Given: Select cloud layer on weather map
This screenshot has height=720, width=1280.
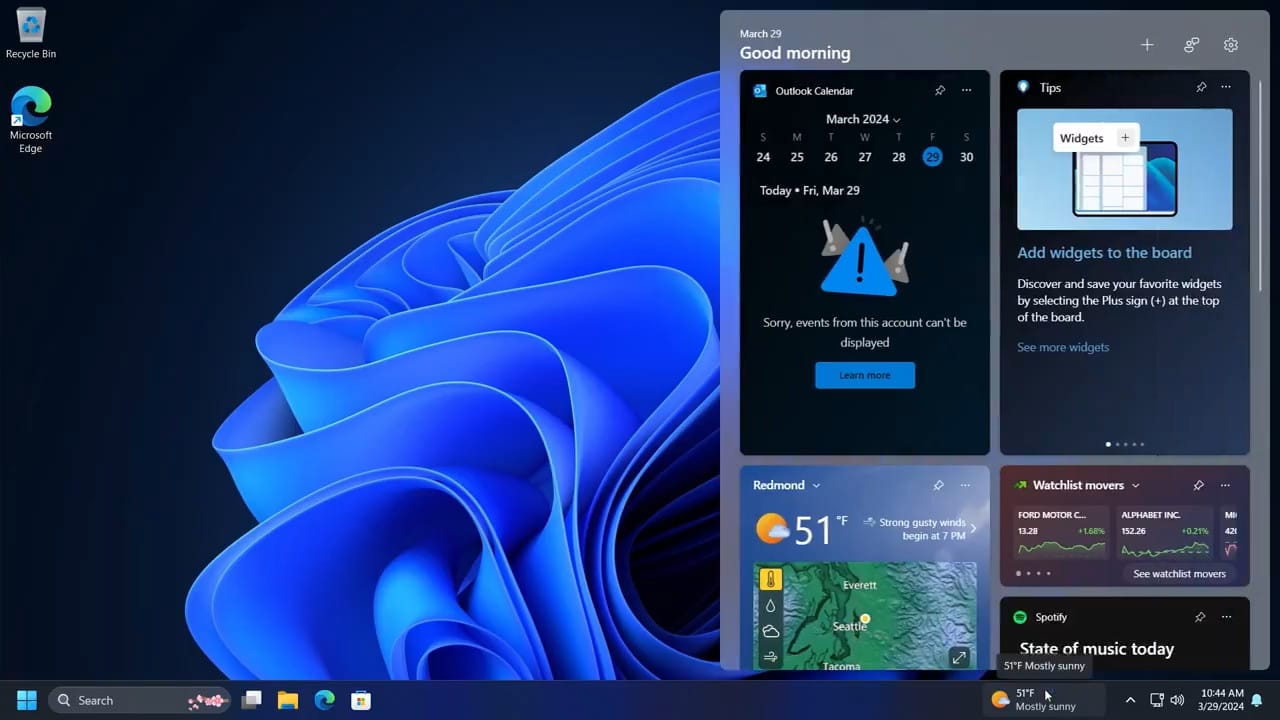Looking at the screenshot, I should pos(770,631).
